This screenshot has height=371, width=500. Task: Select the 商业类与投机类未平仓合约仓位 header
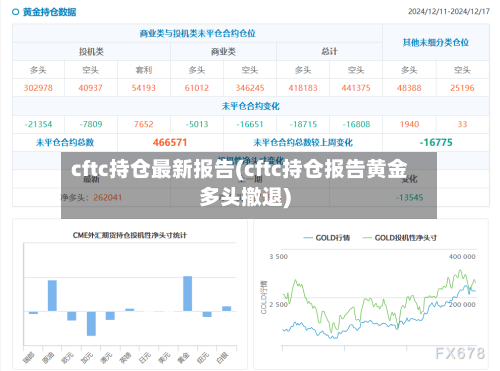point(197,33)
